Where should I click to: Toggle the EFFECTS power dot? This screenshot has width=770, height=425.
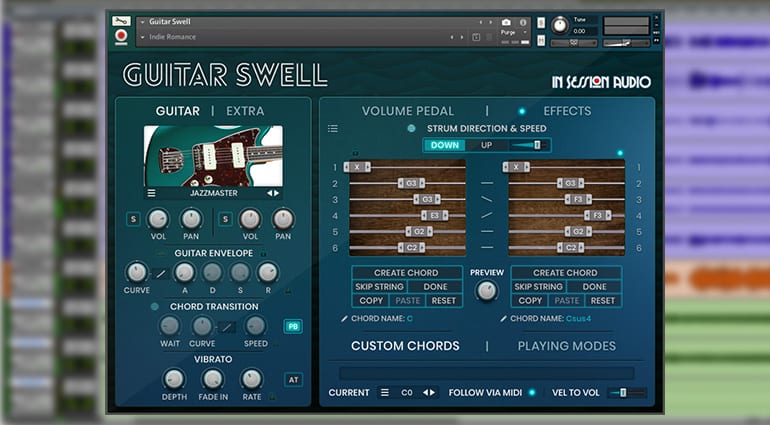point(522,111)
